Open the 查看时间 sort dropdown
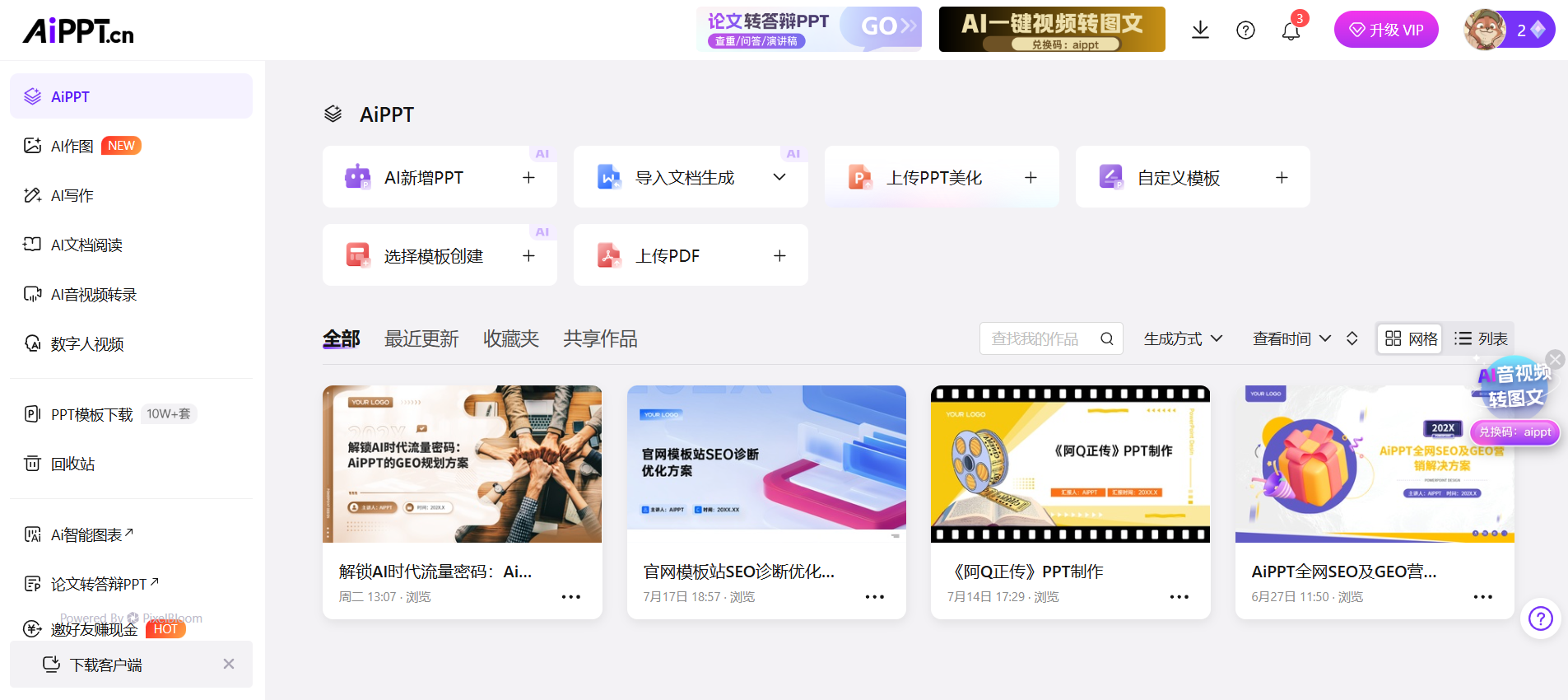Viewport: 1568px width, 700px height. pyautogui.click(x=1291, y=338)
